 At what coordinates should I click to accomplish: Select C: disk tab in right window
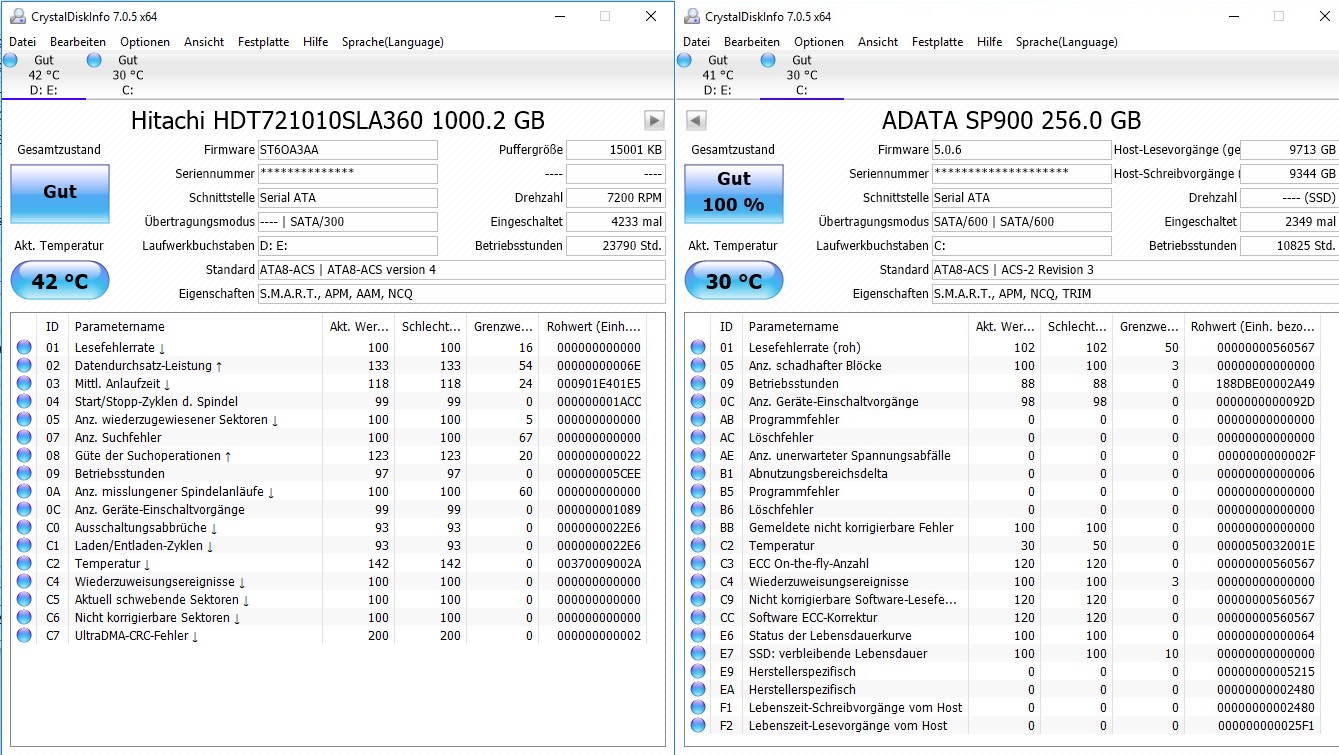[801, 75]
